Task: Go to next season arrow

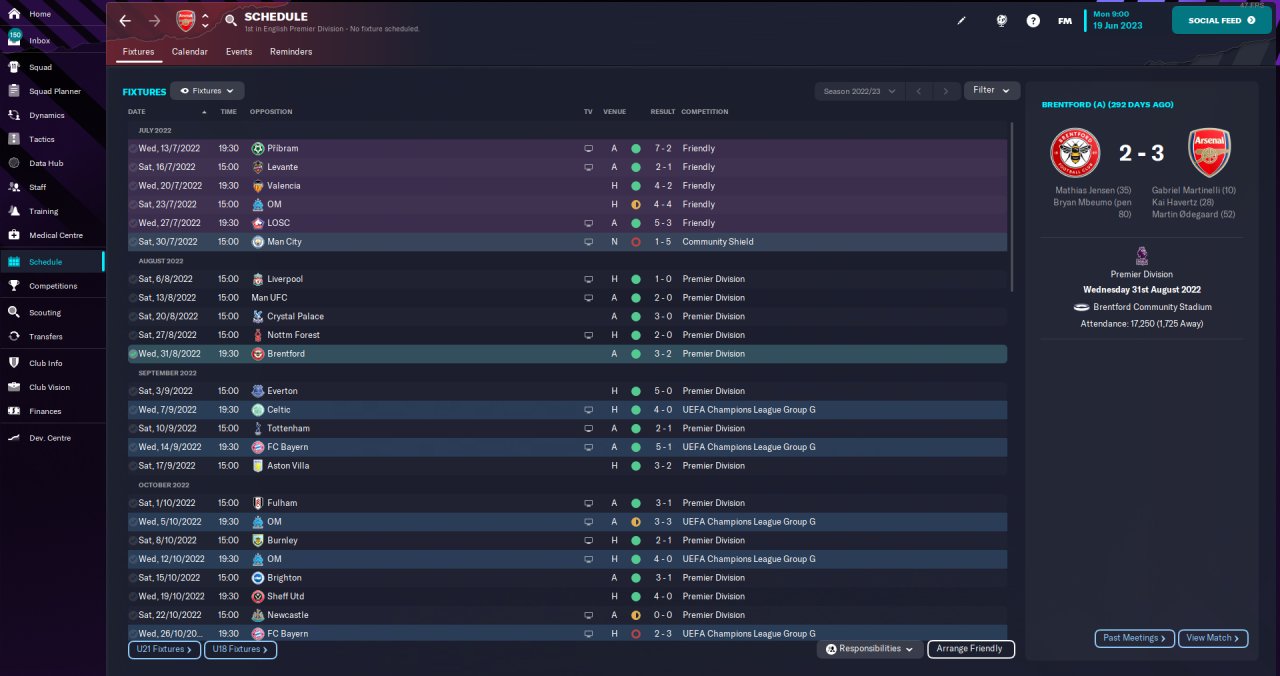Action: (x=946, y=91)
